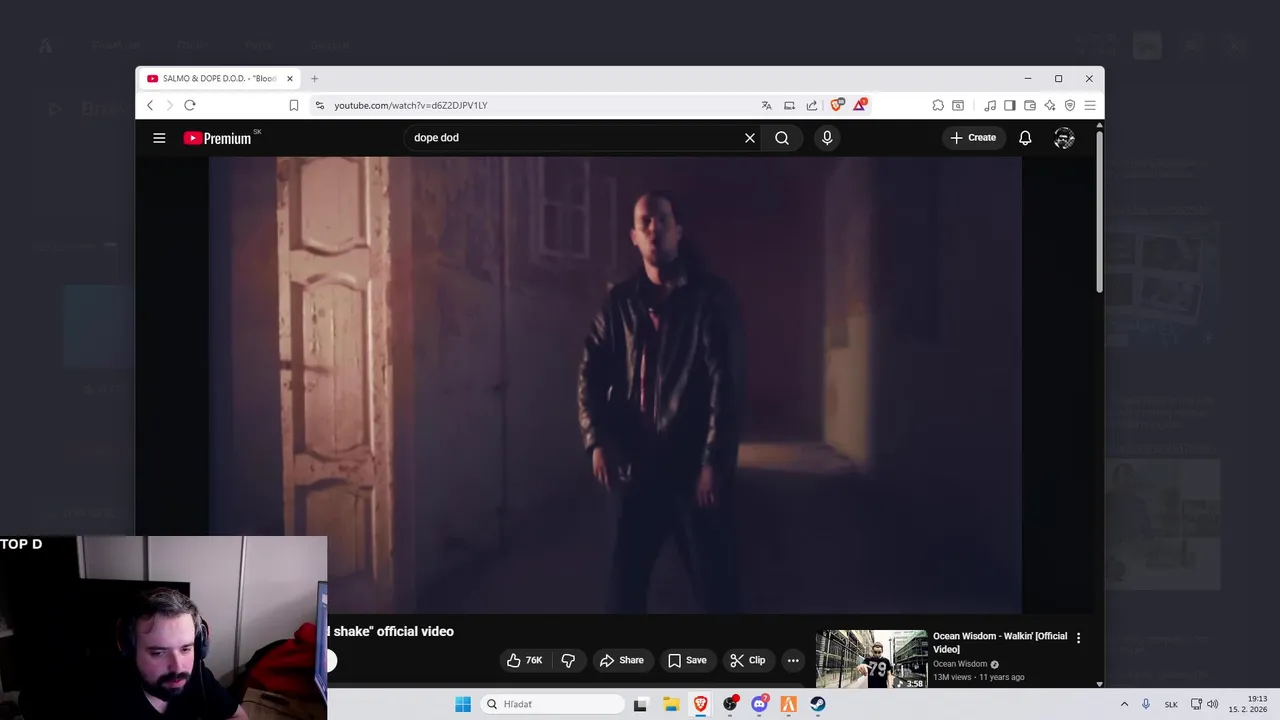Image resolution: width=1280 pixels, height=720 pixels.
Task: Open Brave Rewards triangle icon
Action: point(859,105)
